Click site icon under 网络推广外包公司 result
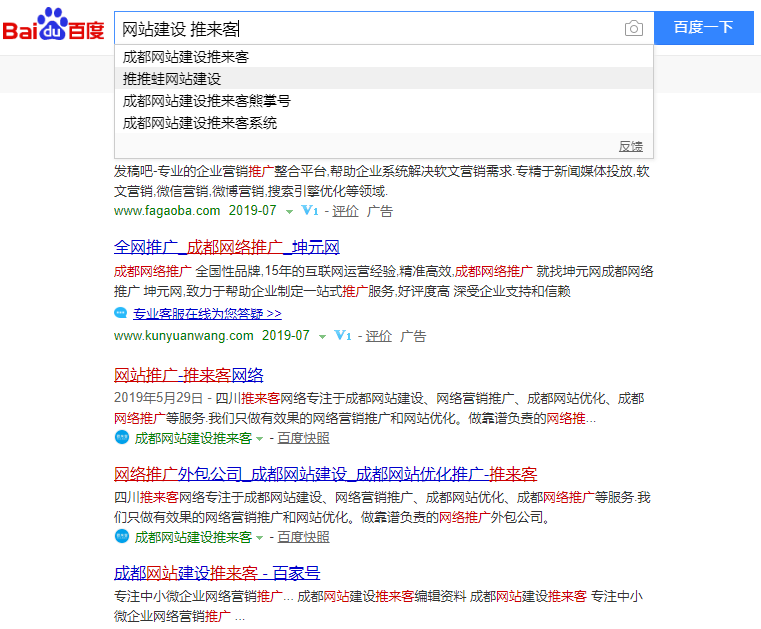This screenshot has width=761, height=629. (x=121, y=537)
